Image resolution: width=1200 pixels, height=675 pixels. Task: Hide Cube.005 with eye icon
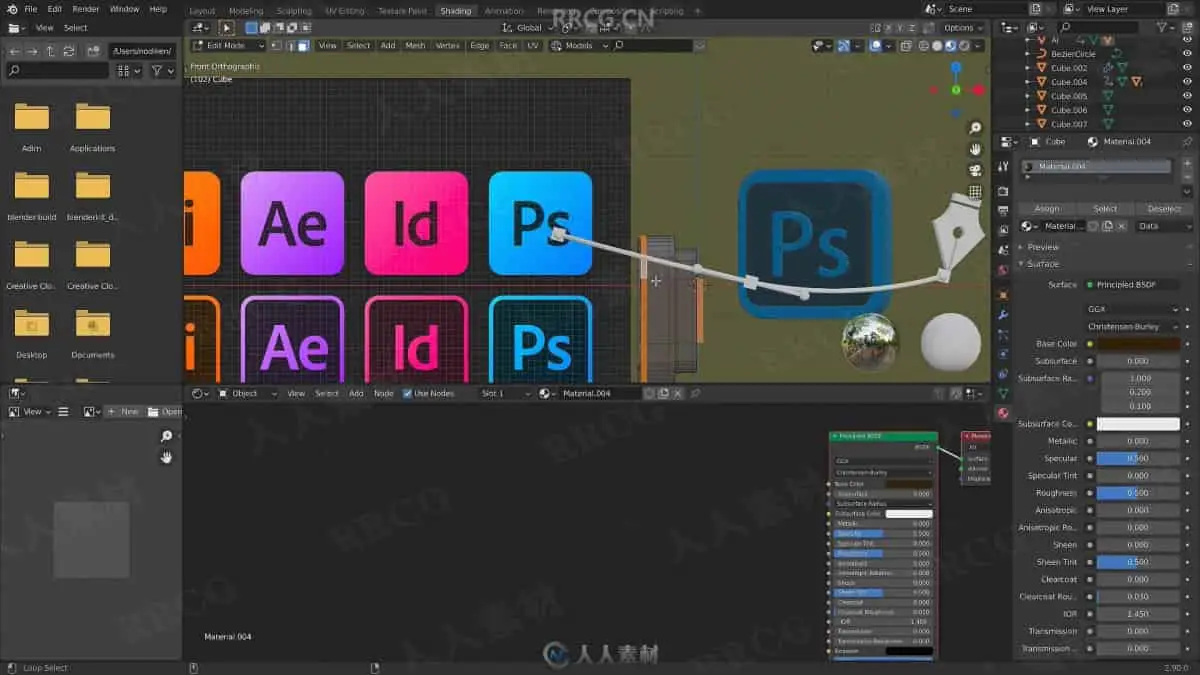coord(1188,96)
